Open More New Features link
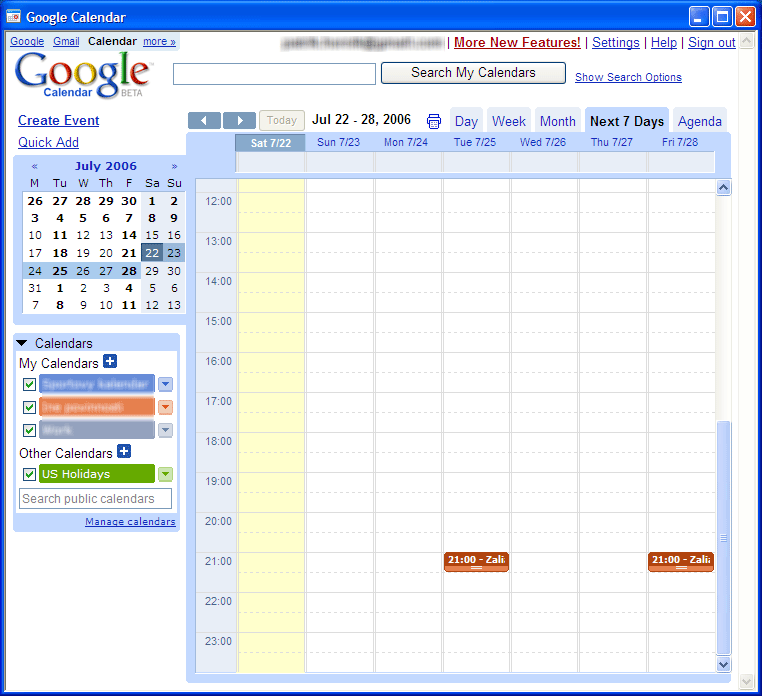Viewport: 762px width, 696px height. 517,42
